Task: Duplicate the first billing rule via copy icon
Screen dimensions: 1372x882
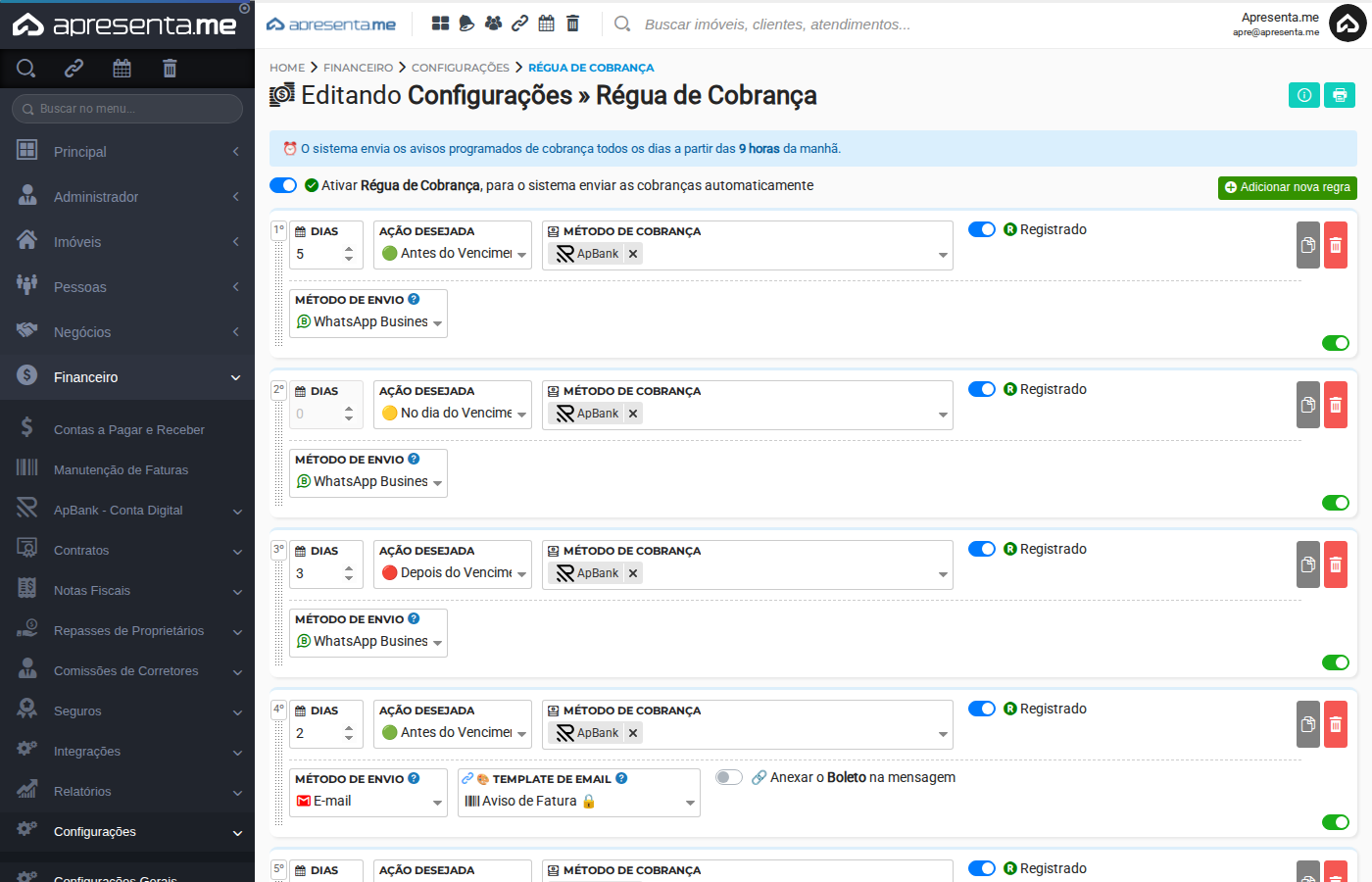Action: point(1307,245)
